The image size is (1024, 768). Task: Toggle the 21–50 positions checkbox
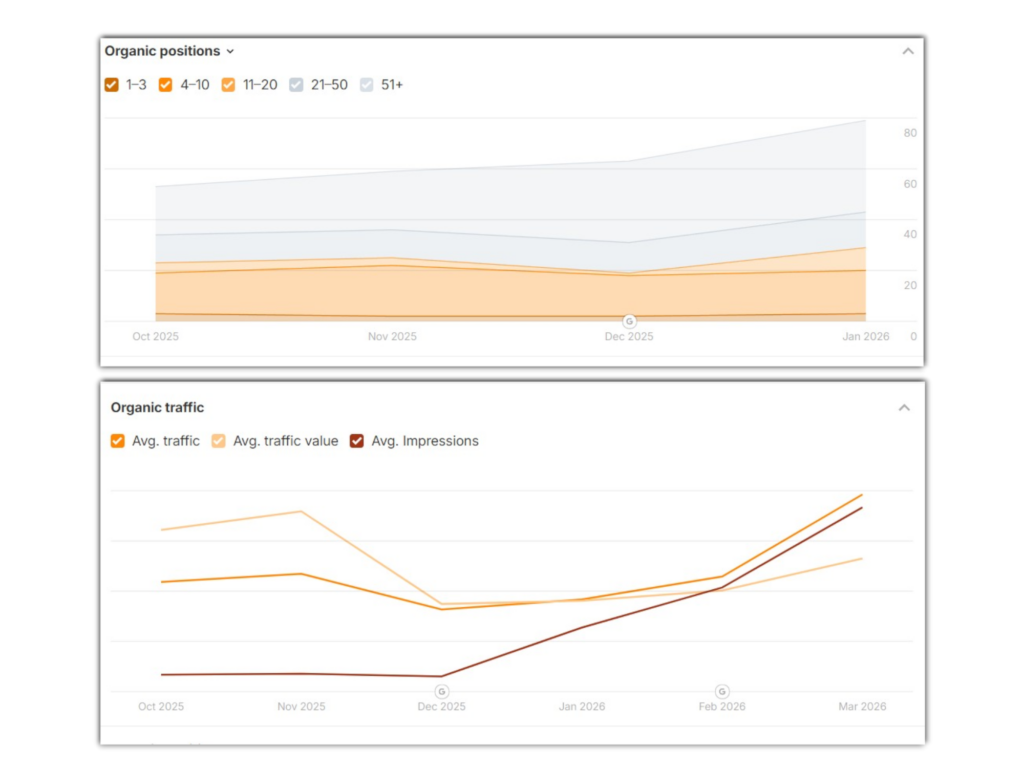[x=296, y=85]
